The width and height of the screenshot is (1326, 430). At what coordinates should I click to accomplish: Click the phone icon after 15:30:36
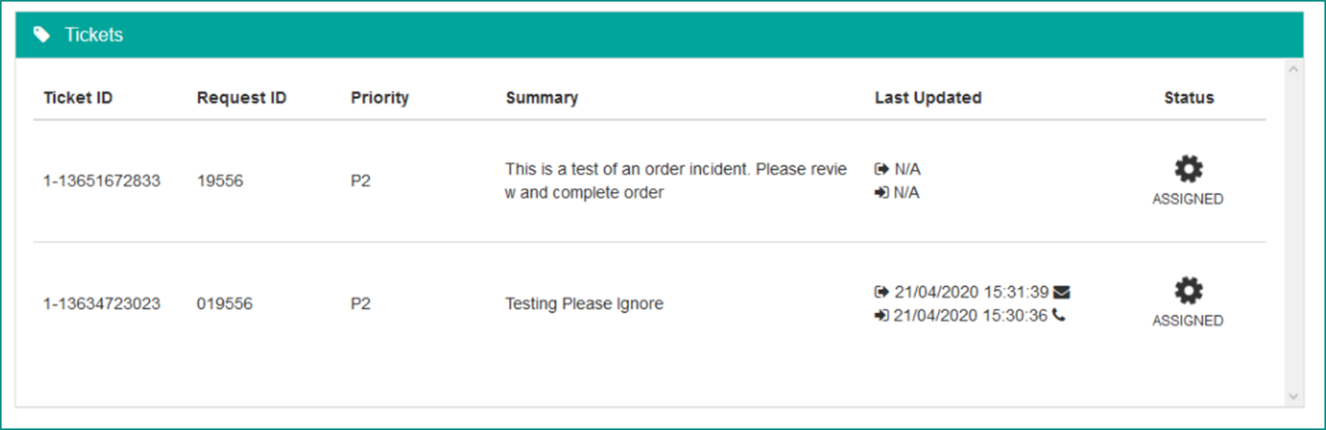click(x=1059, y=315)
